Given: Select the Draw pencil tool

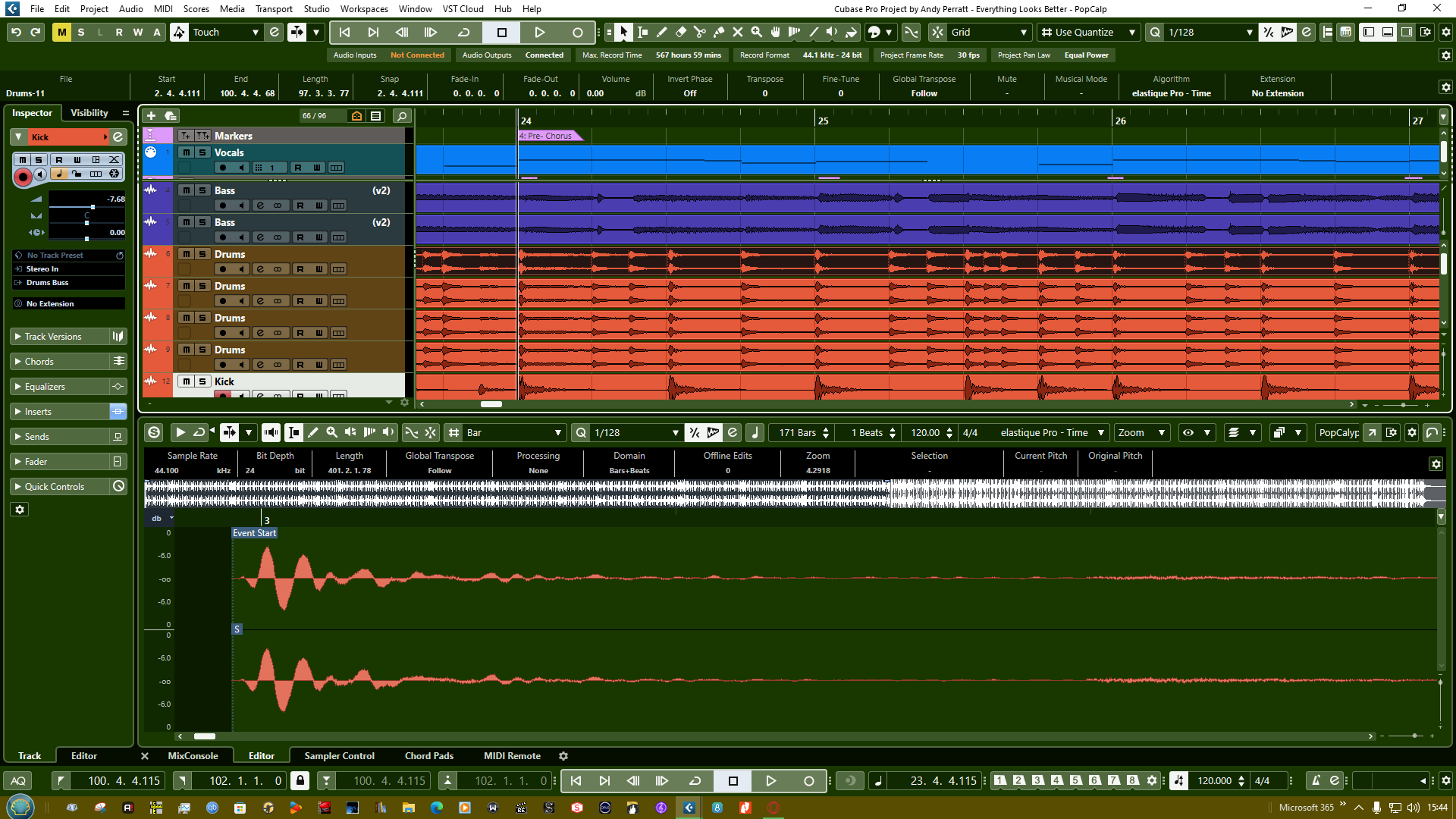Looking at the screenshot, I should pyautogui.click(x=661, y=32).
